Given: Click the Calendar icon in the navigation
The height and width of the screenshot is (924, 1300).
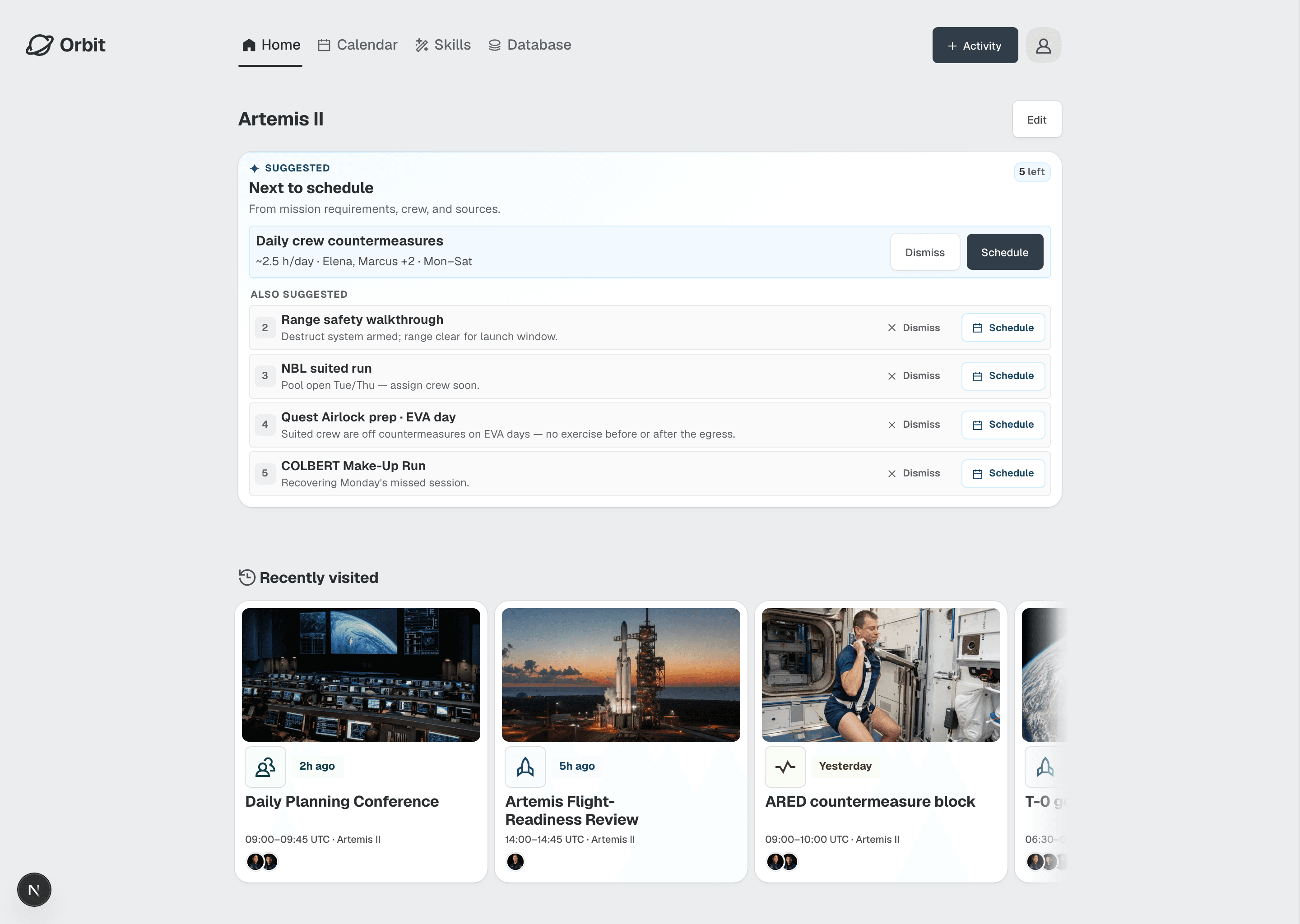Looking at the screenshot, I should 324,45.
